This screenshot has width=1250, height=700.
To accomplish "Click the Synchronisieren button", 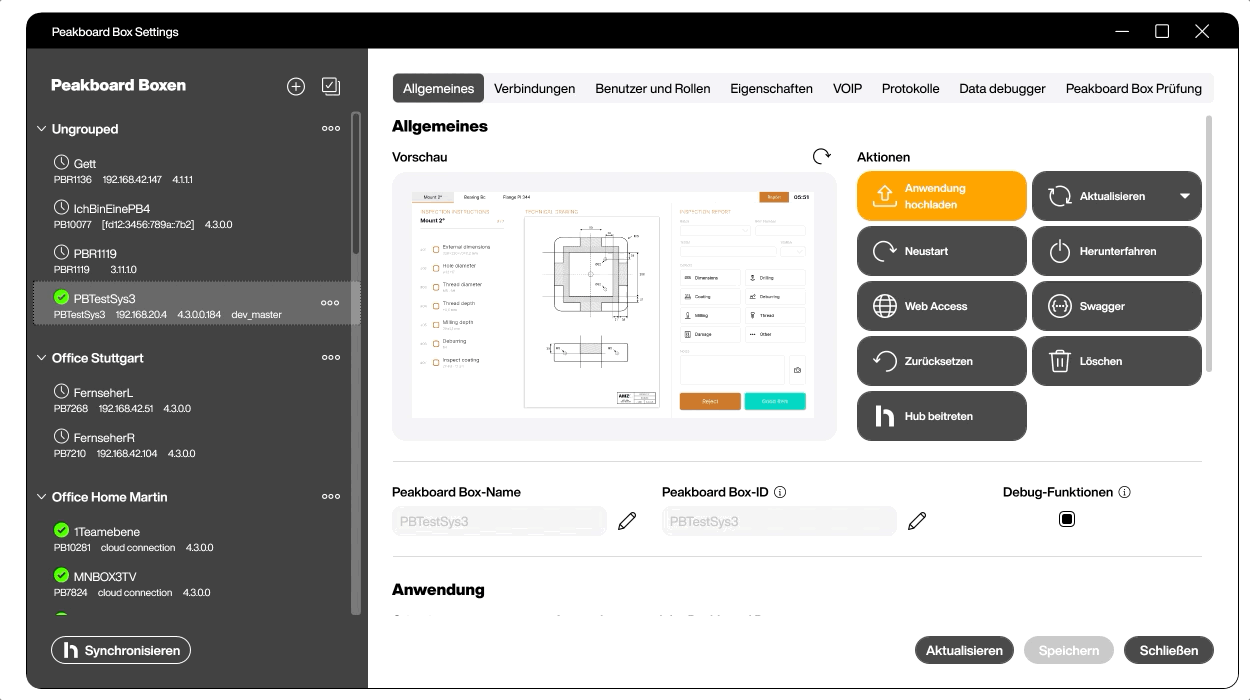I will click(x=121, y=650).
